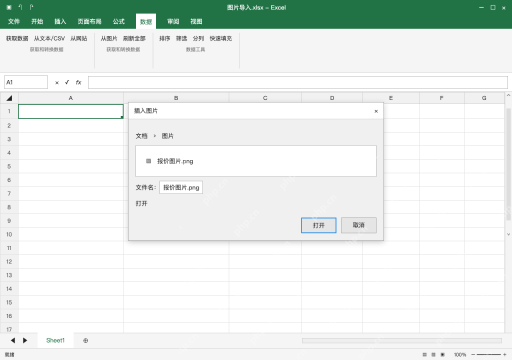The width and height of the screenshot is (512, 360).
Task: Select cell A1
Action: (71, 111)
